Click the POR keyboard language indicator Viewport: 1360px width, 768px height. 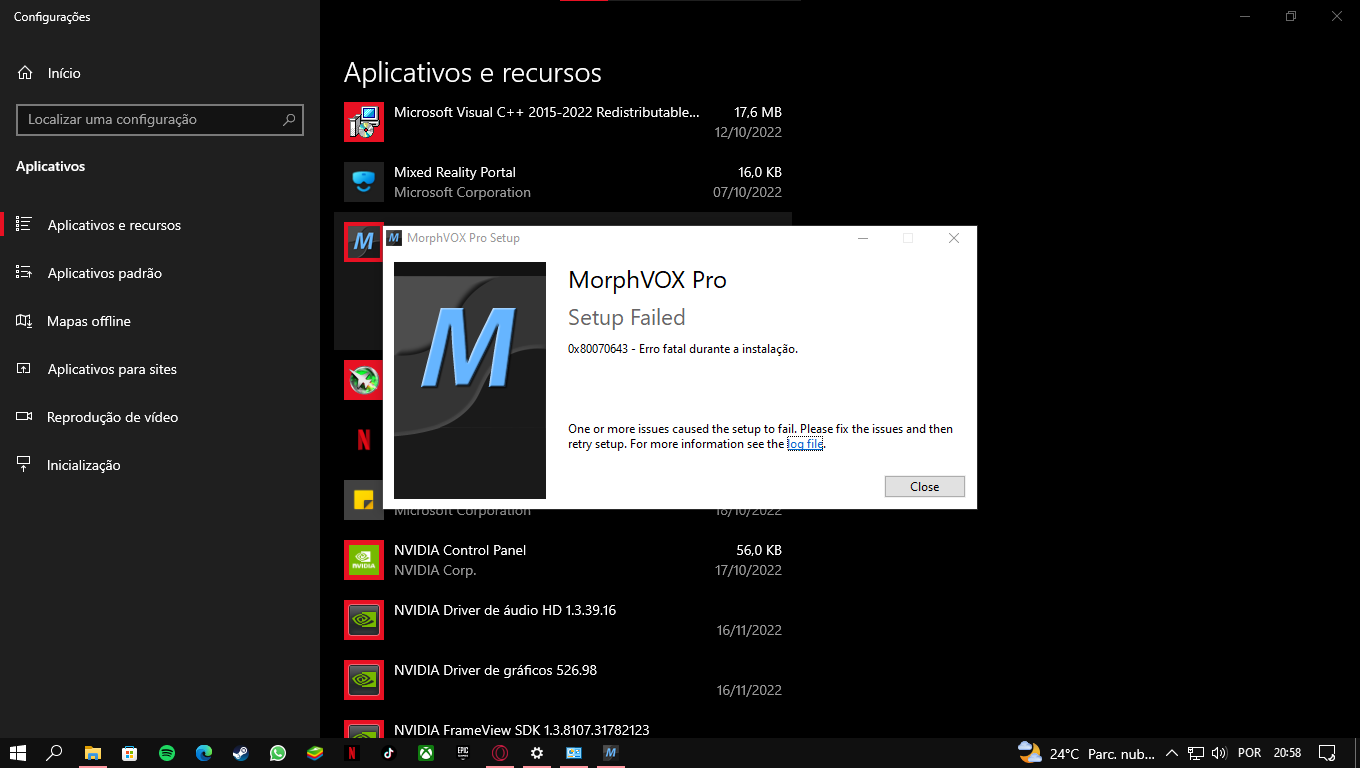tap(1249, 753)
